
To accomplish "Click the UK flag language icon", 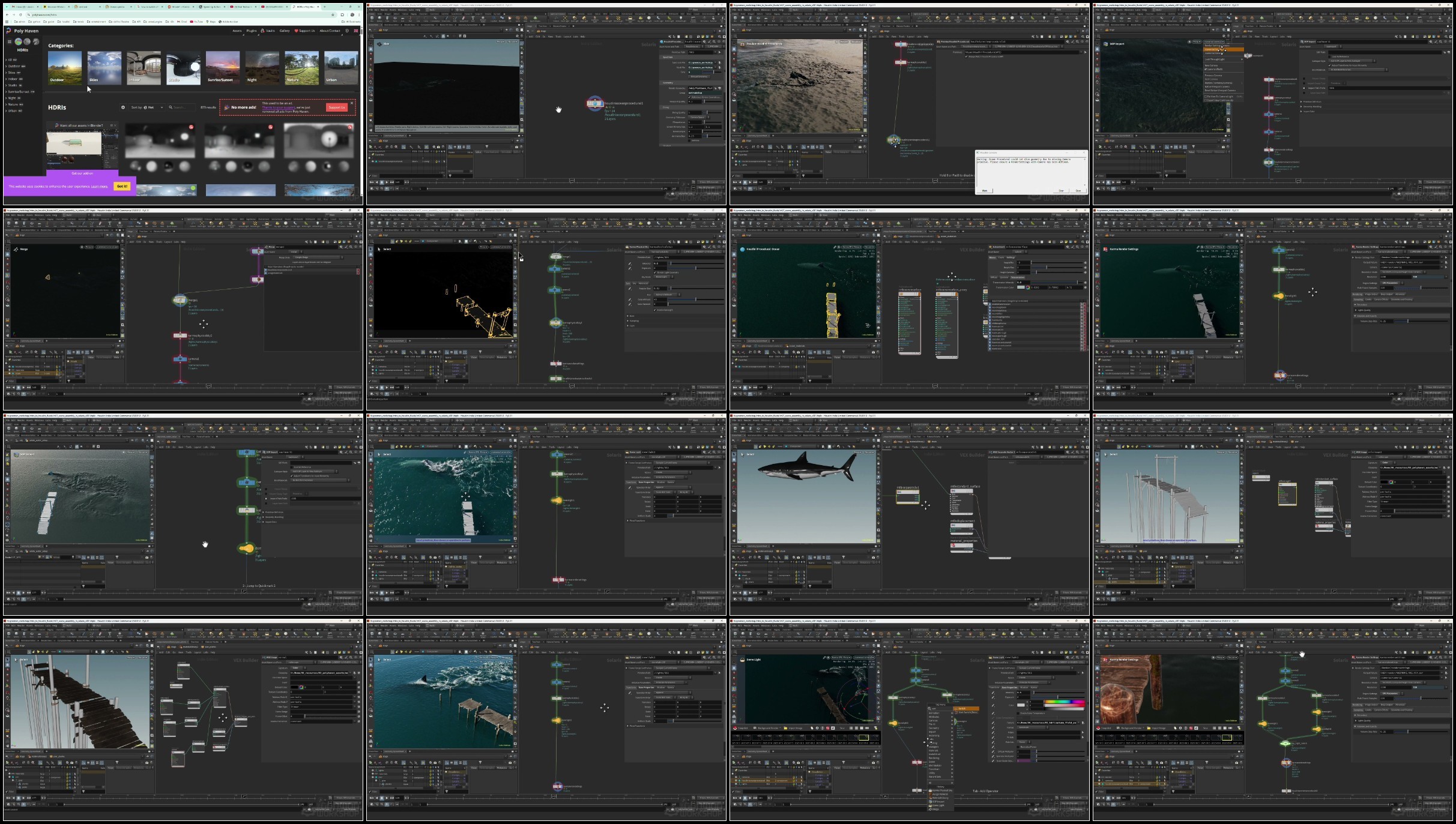I will pyautogui.click(x=356, y=31).
